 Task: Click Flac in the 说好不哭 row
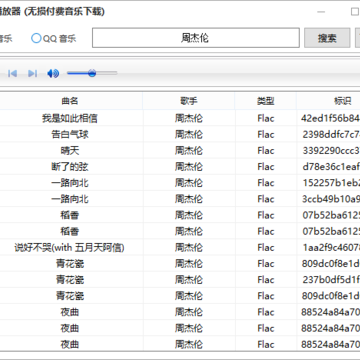click(266, 248)
